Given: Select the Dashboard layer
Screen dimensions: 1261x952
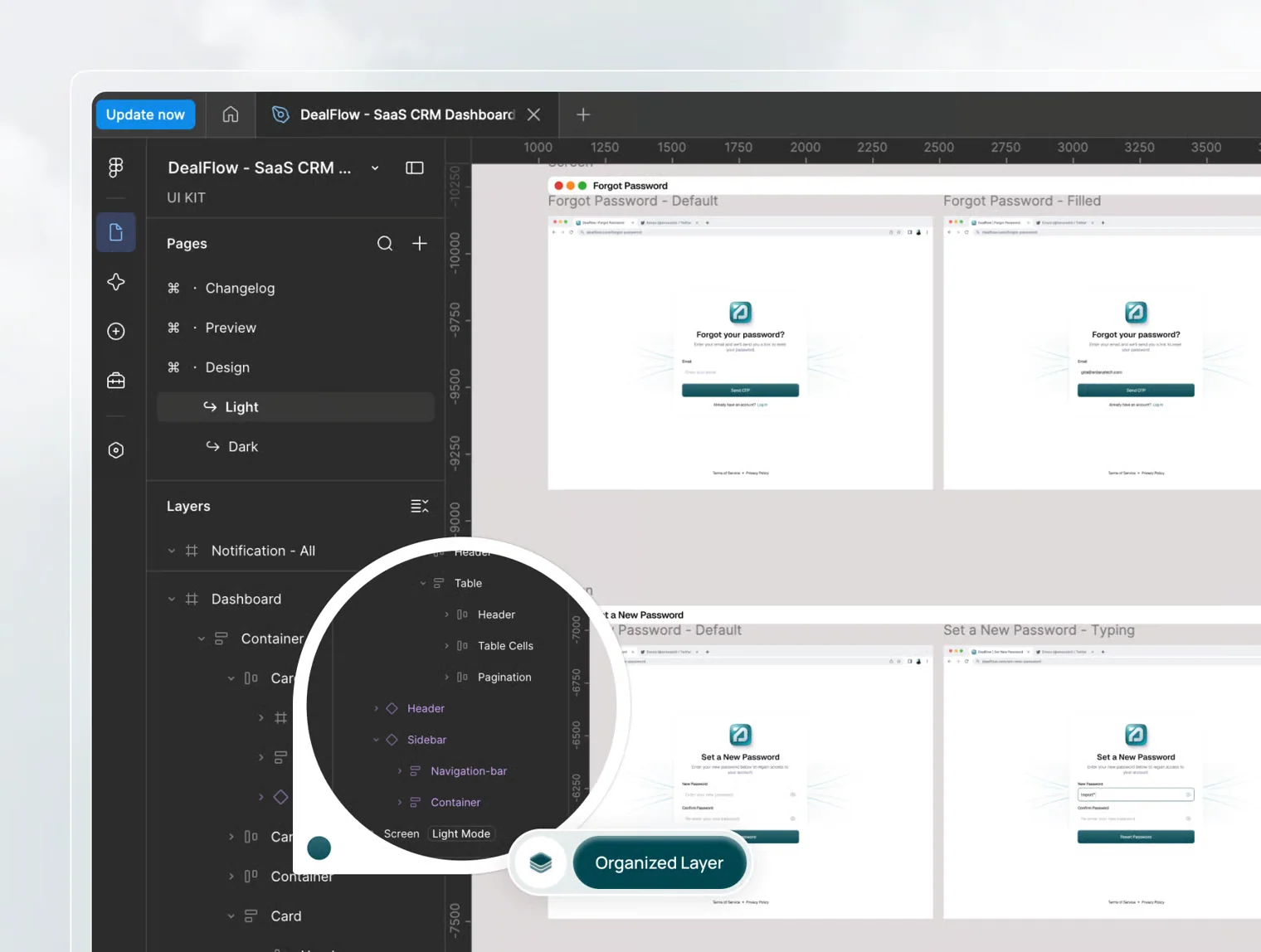Looking at the screenshot, I should click(x=246, y=599).
